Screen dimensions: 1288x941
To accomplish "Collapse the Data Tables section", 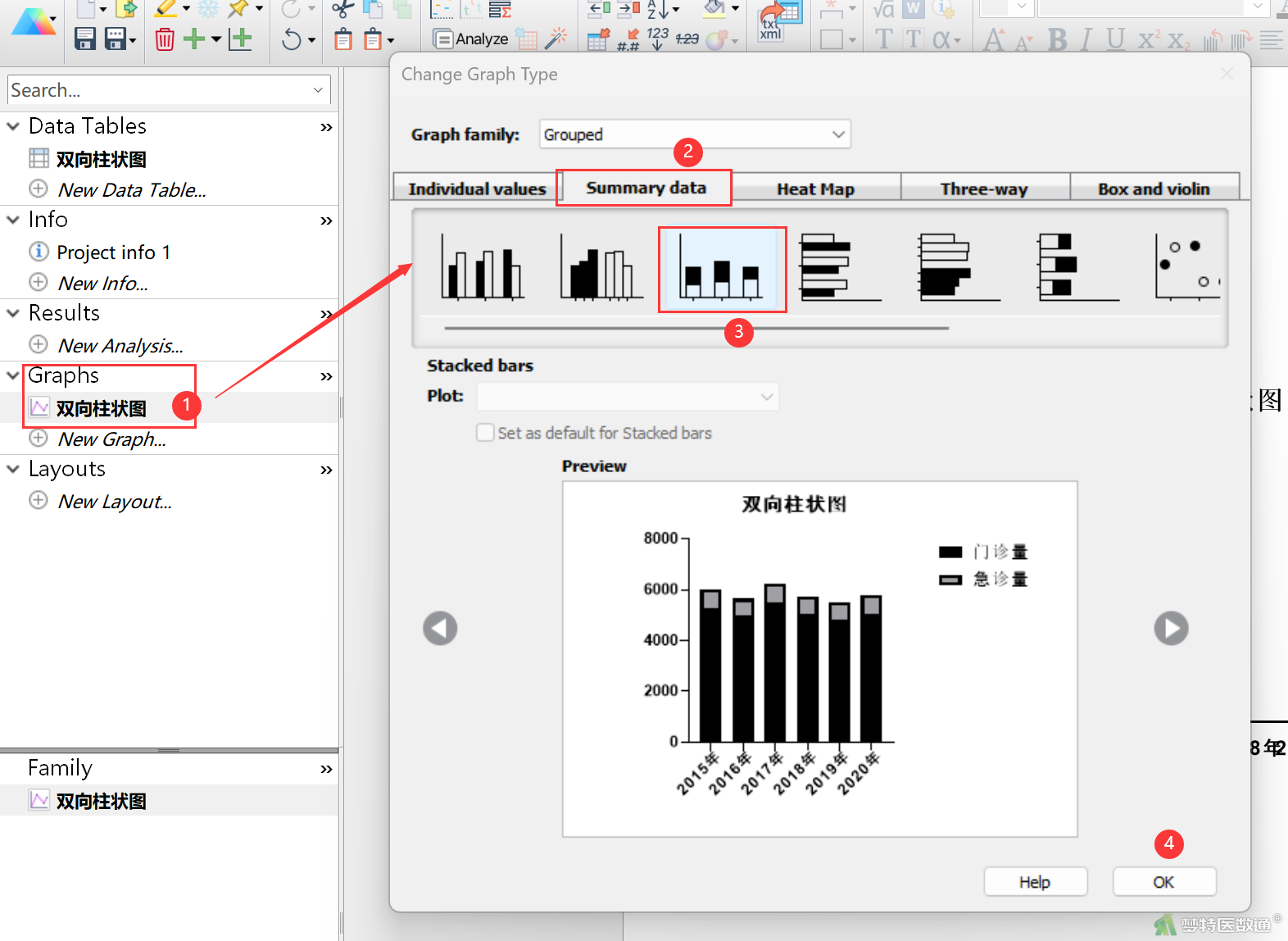I will pyautogui.click(x=13, y=126).
